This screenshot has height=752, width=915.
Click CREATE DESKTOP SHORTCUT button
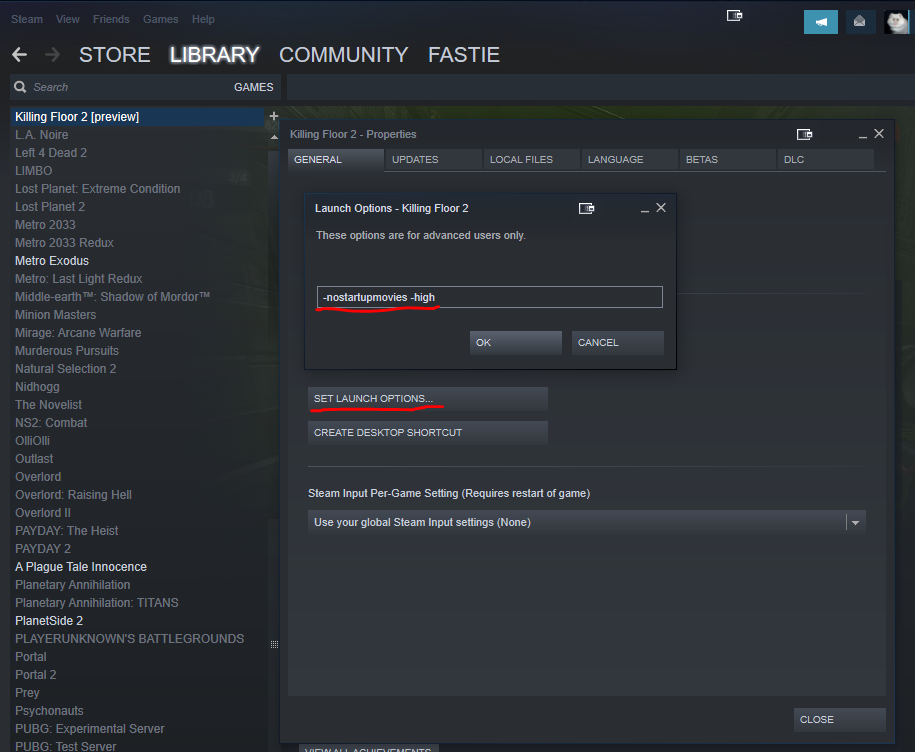pyautogui.click(x=428, y=432)
